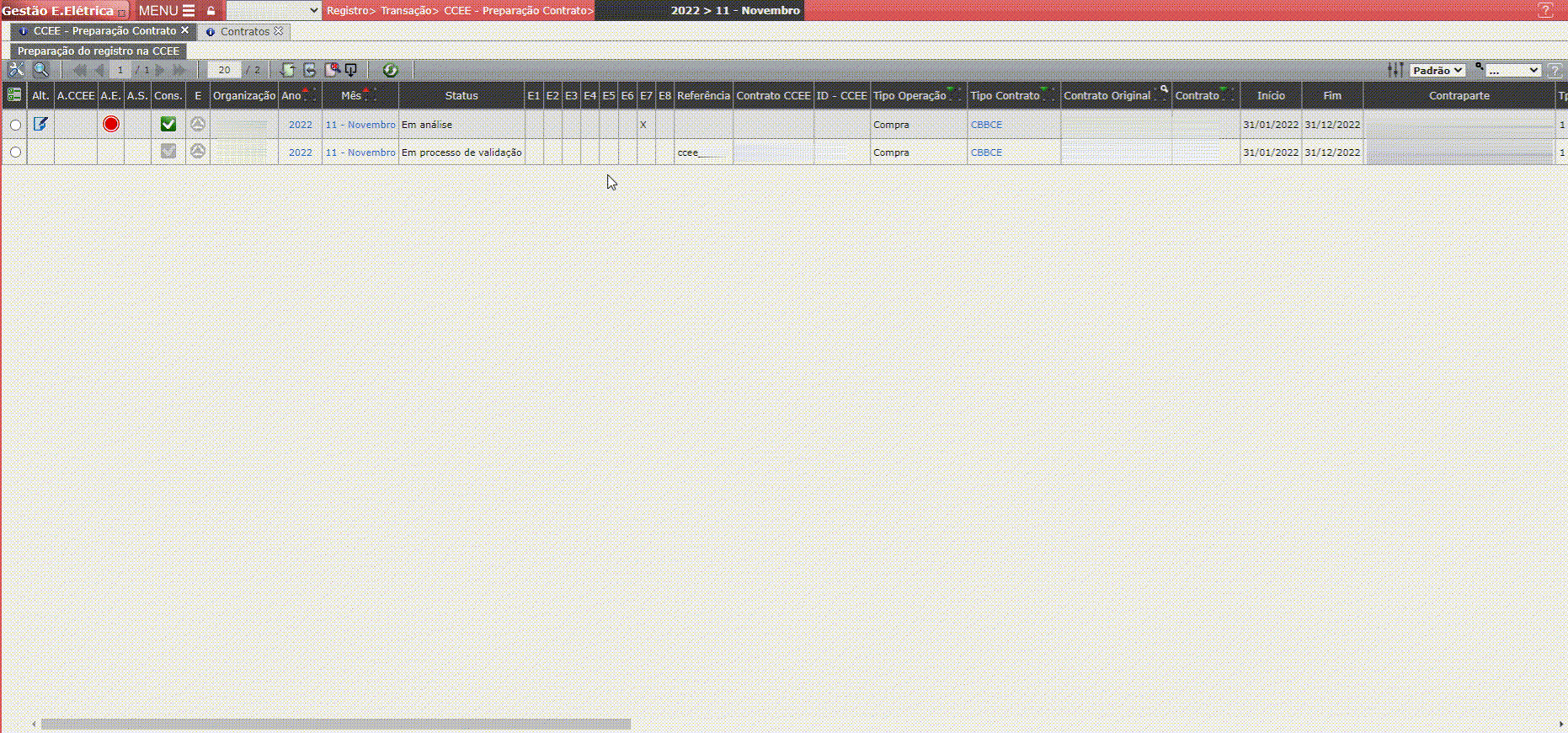Click the horizontal scrollbar at the bottom
This screenshot has width=1568, height=733.
[x=335, y=724]
